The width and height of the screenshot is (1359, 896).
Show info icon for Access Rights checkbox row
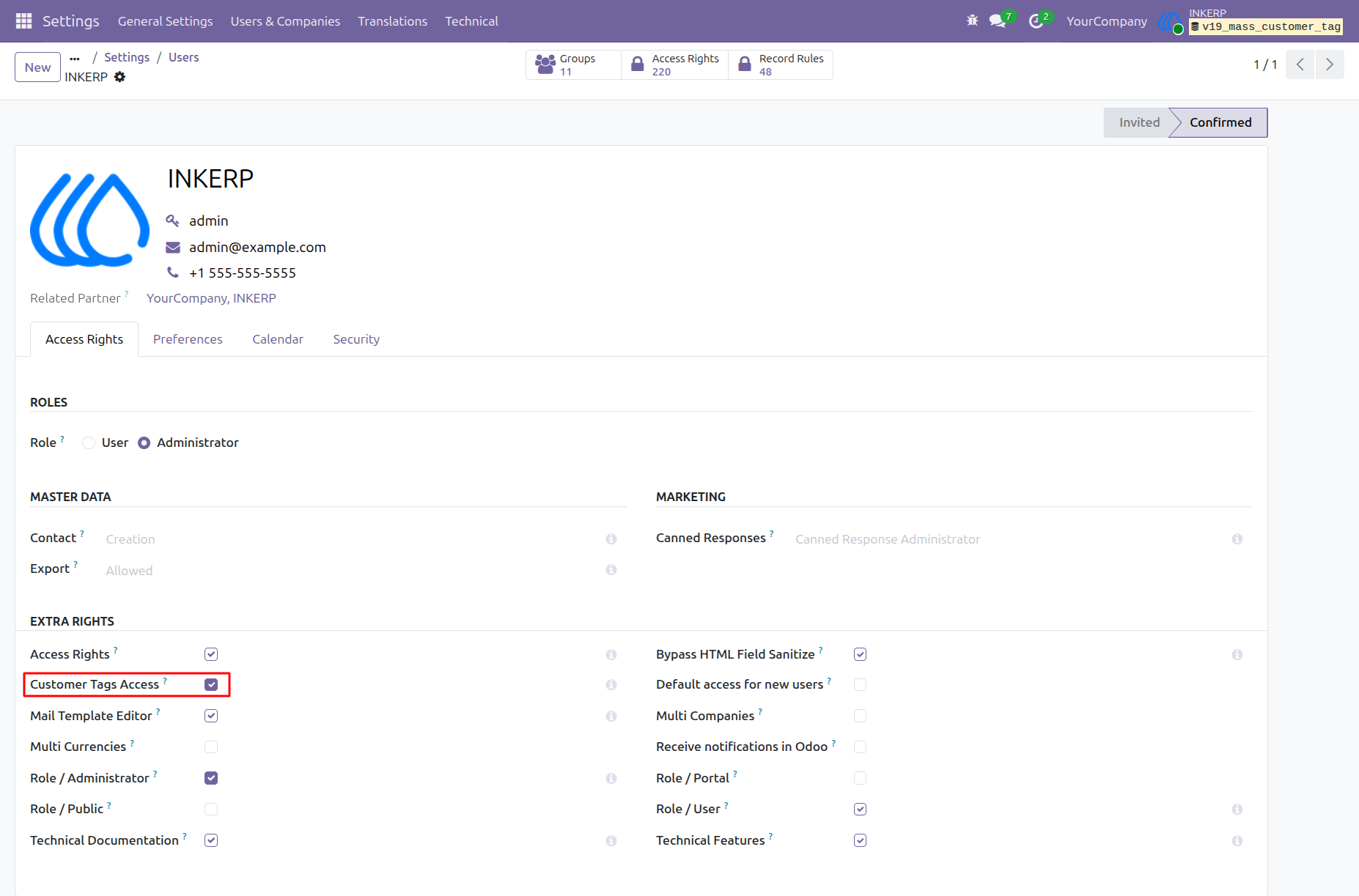point(611,655)
